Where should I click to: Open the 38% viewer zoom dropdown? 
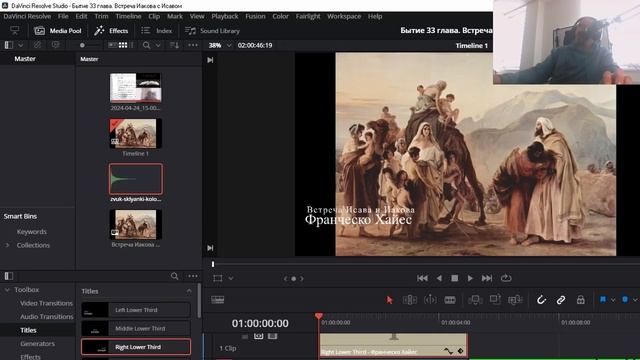click(x=229, y=45)
